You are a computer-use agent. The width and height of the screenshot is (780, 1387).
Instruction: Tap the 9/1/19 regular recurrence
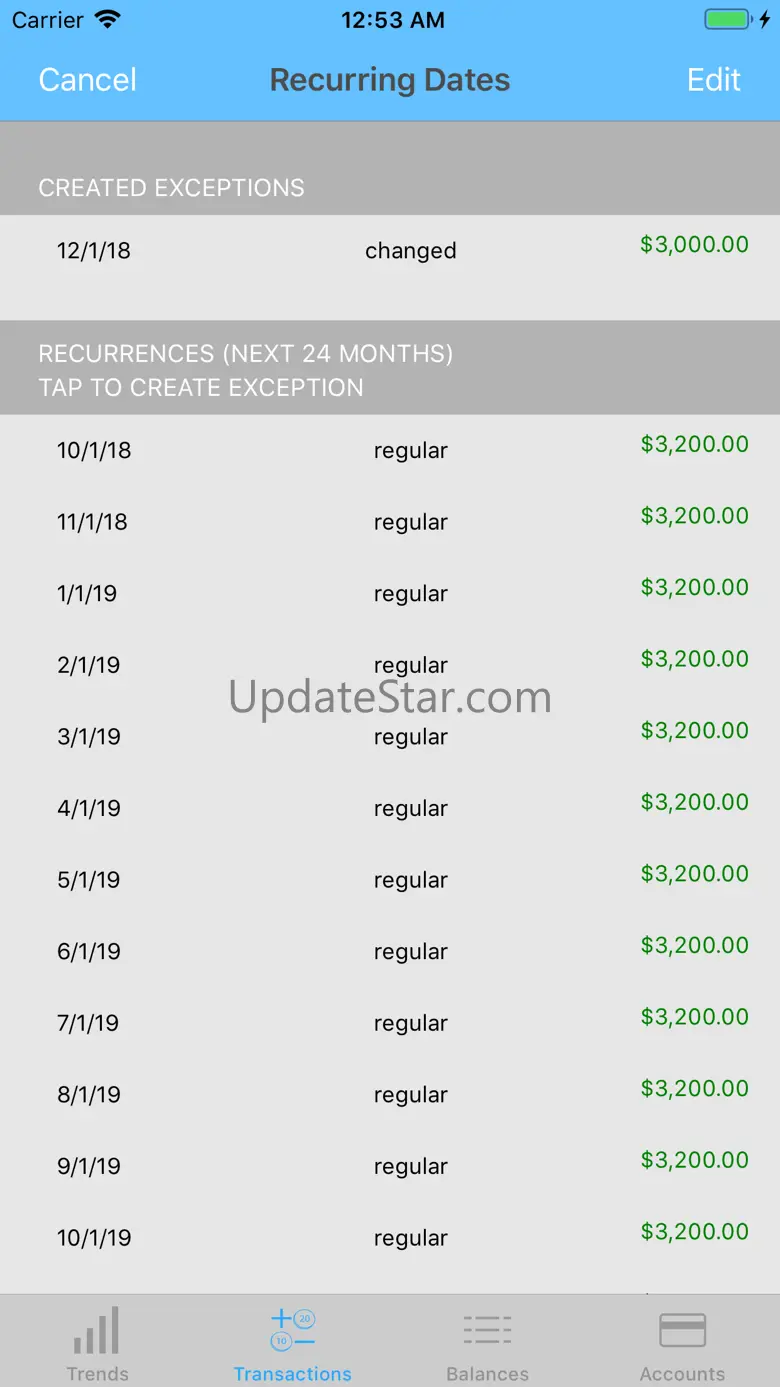390,1166
